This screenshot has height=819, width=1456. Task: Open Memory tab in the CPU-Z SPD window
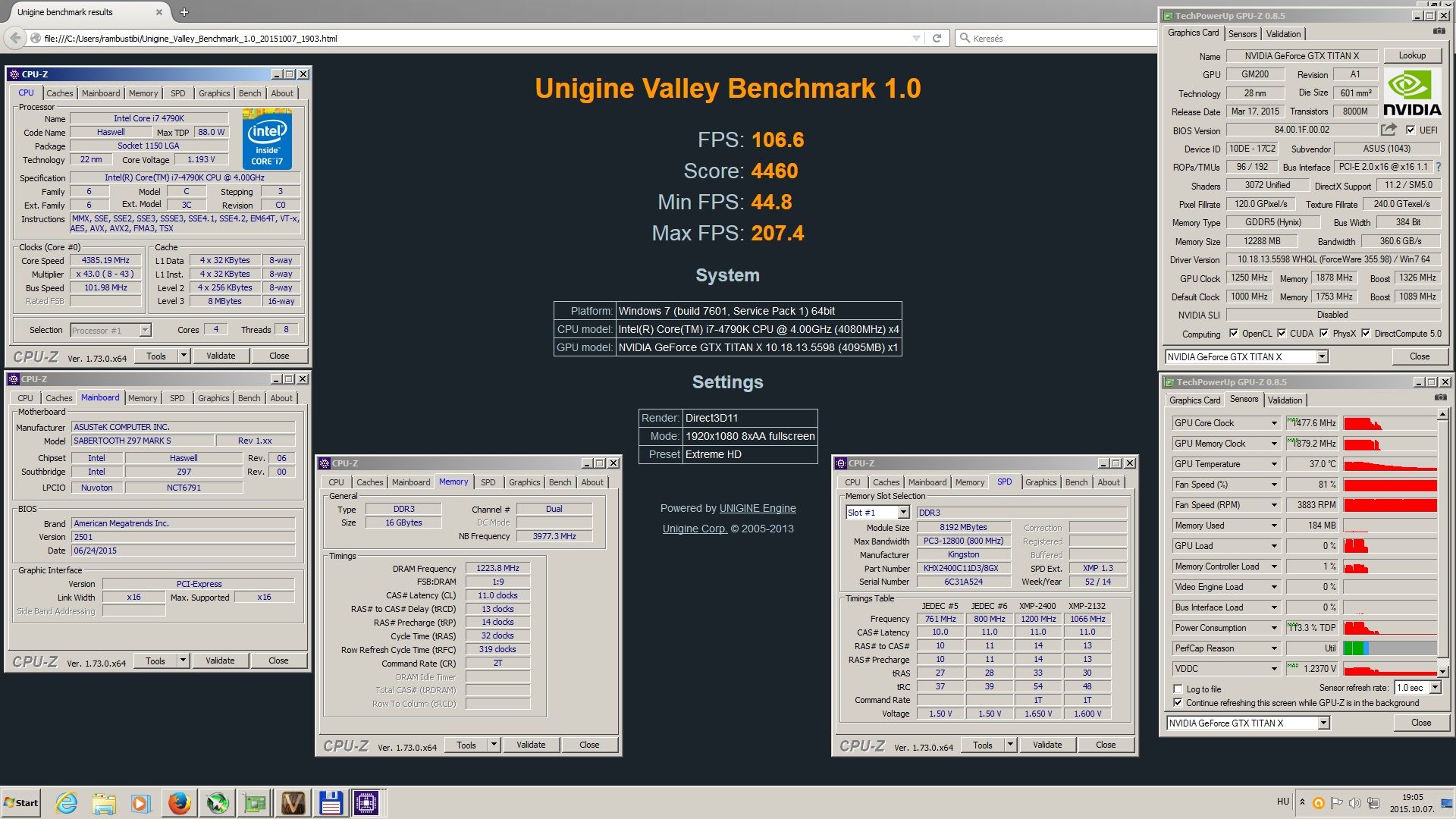969,482
